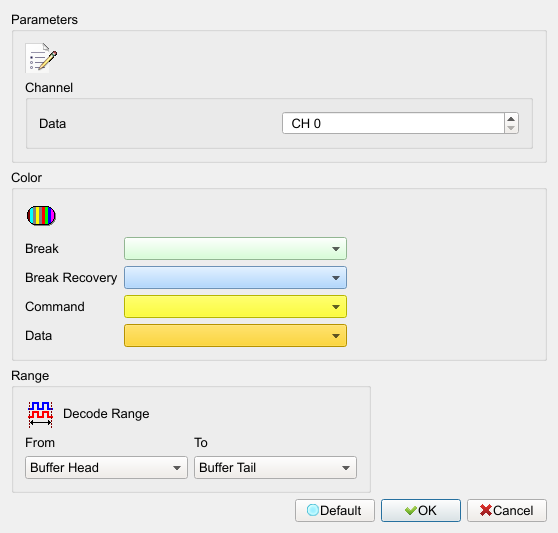Viewport: 558px width, 533px height.
Task: Click the rainbow Color palette icon
Action: (41, 216)
